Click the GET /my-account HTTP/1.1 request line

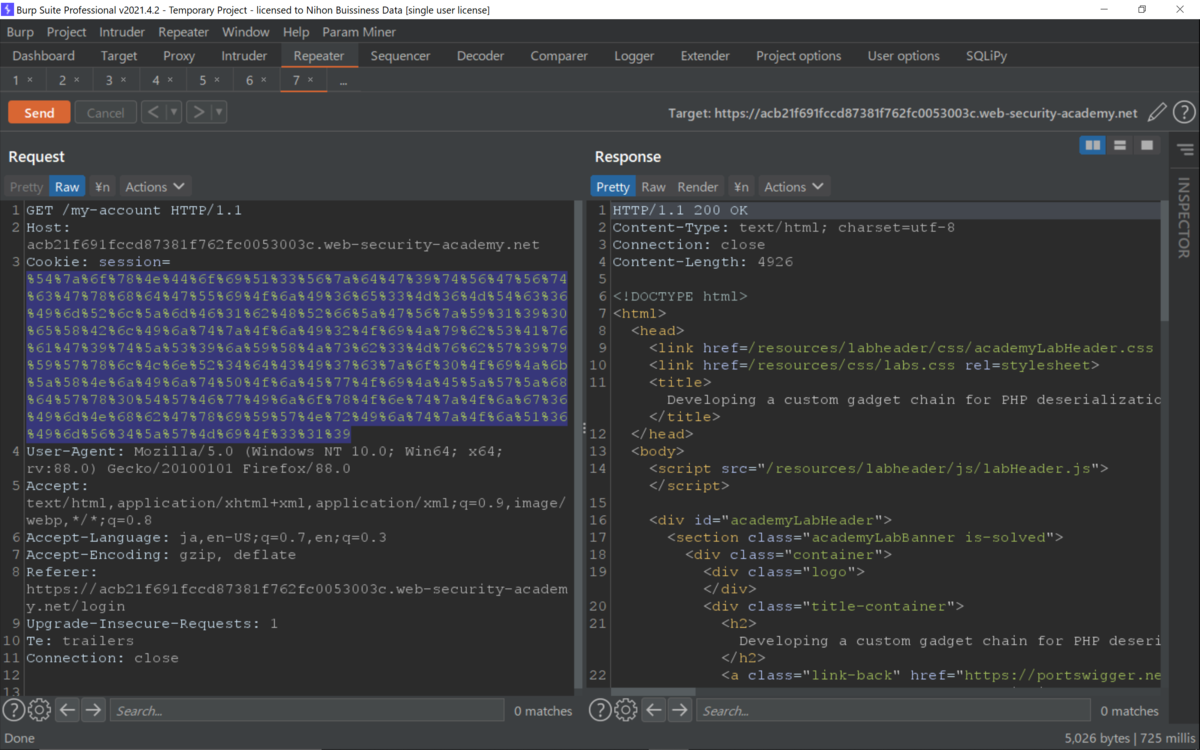[x=134, y=210]
